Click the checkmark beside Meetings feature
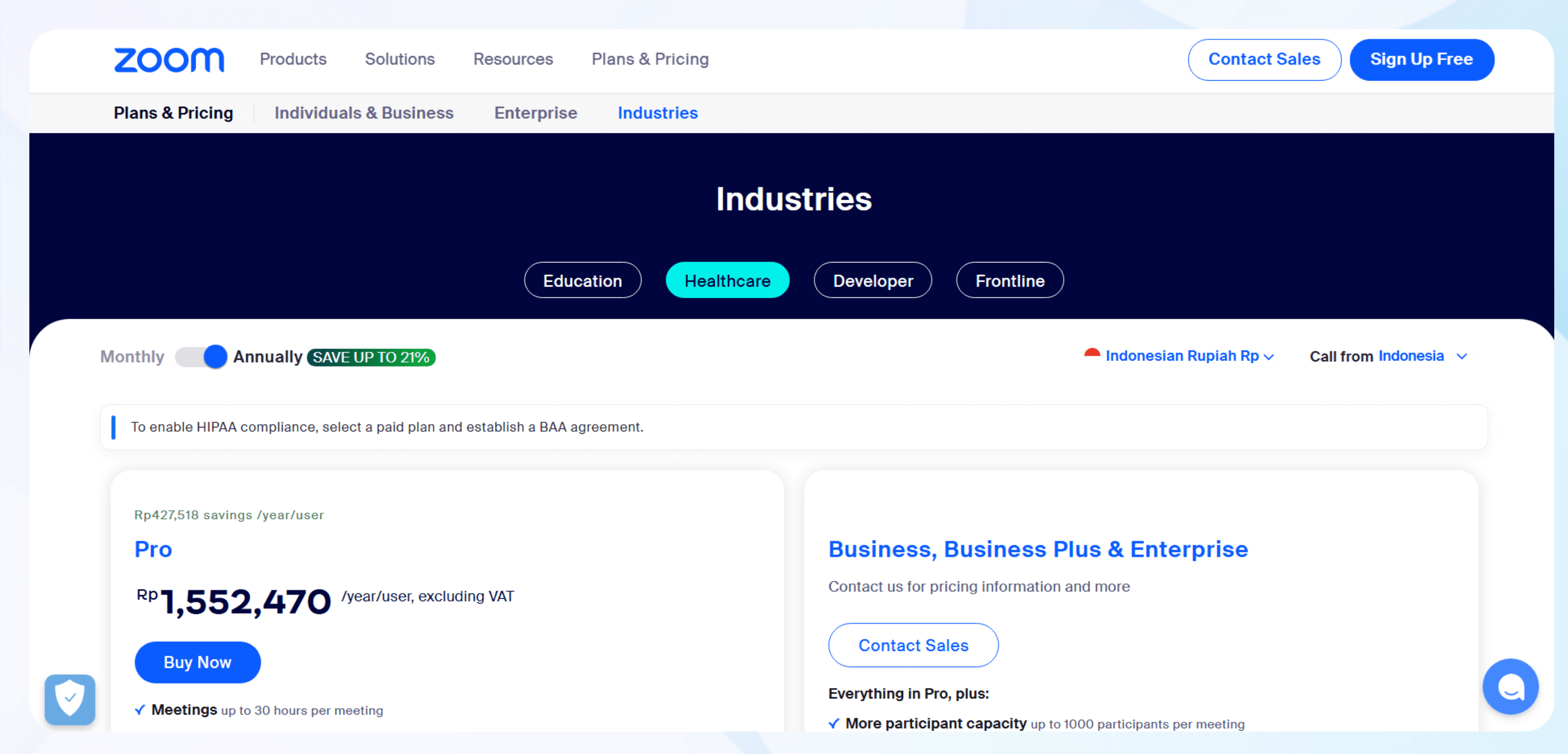This screenshot has width=1568, height=754. coord(140,710)
